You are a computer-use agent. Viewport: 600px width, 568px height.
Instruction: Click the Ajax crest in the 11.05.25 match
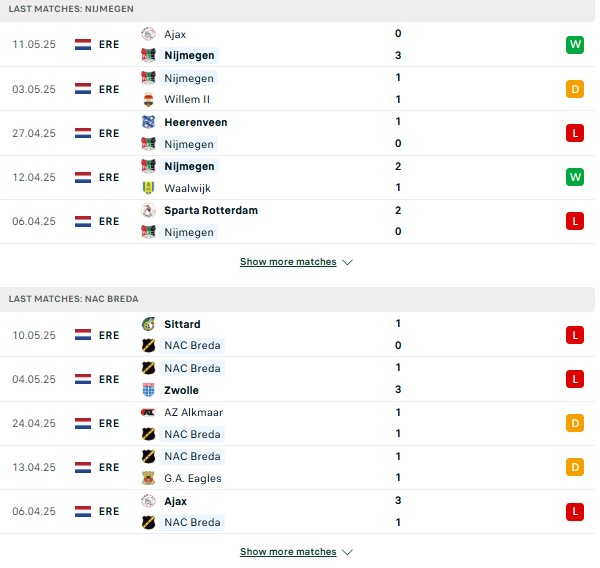tap(148, 34)
